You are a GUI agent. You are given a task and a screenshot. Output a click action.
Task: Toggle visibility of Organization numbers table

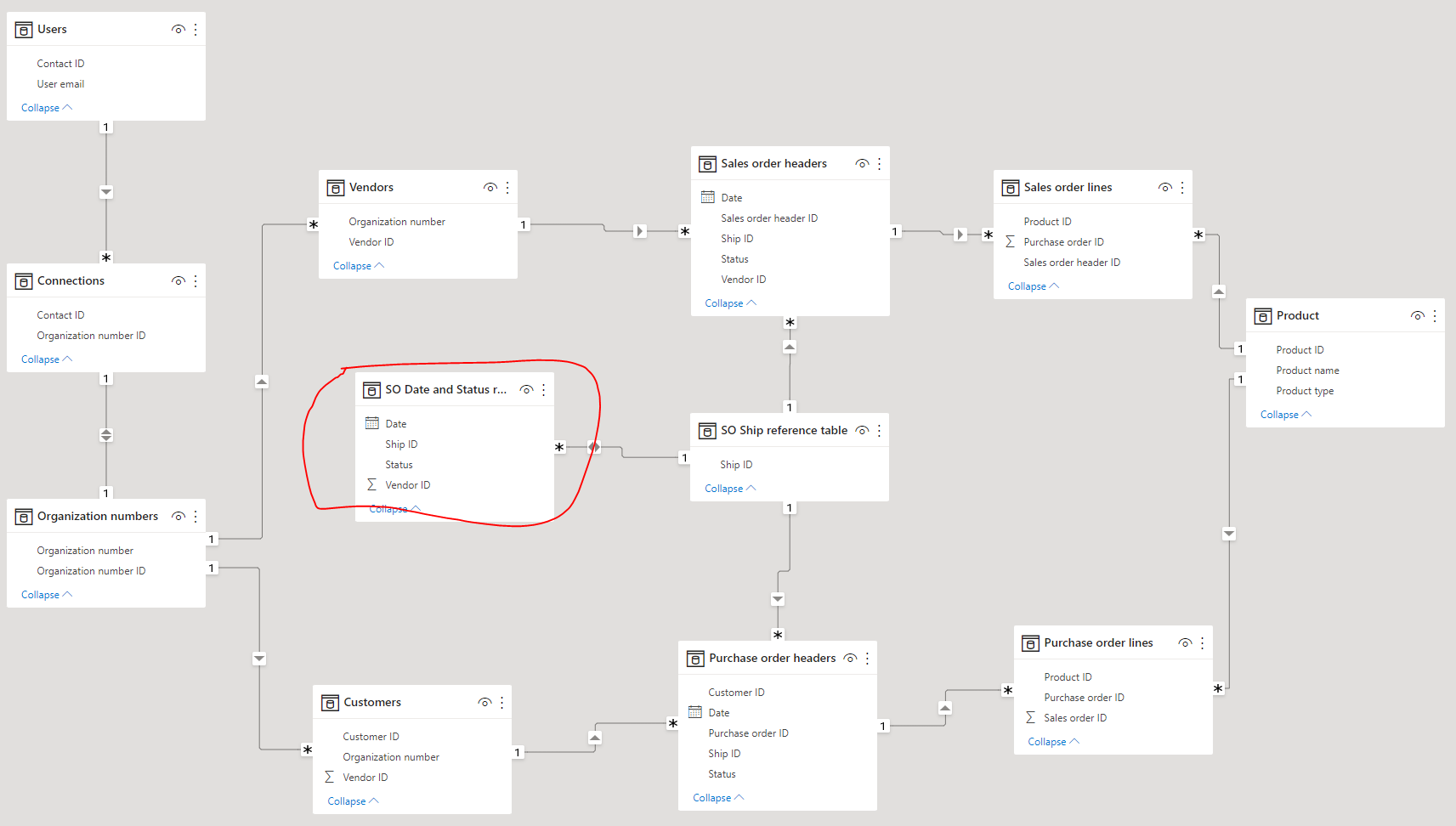[178, 517]
